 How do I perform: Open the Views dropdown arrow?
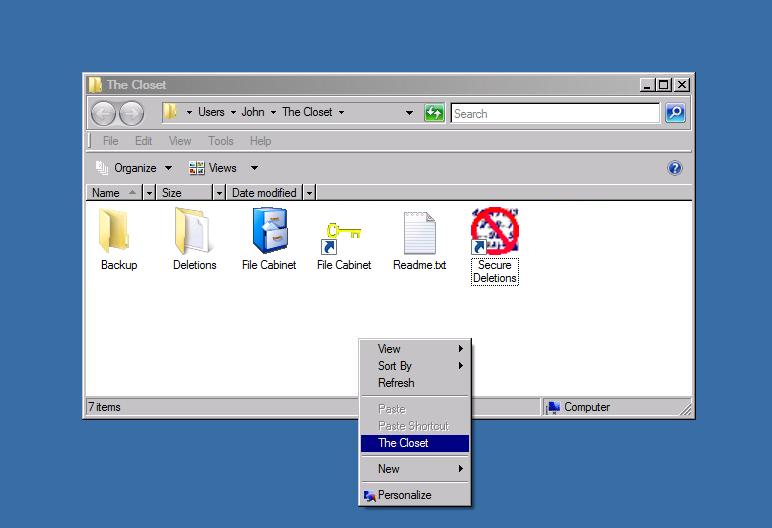click(x=254, y=168)
